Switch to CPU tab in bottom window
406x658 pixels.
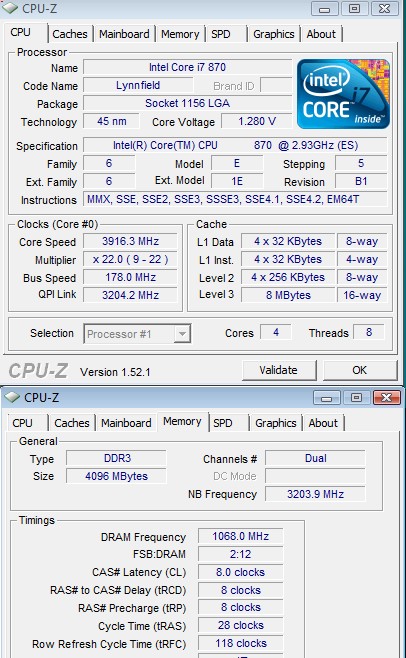pyautogui.click(x=22, y=423)
